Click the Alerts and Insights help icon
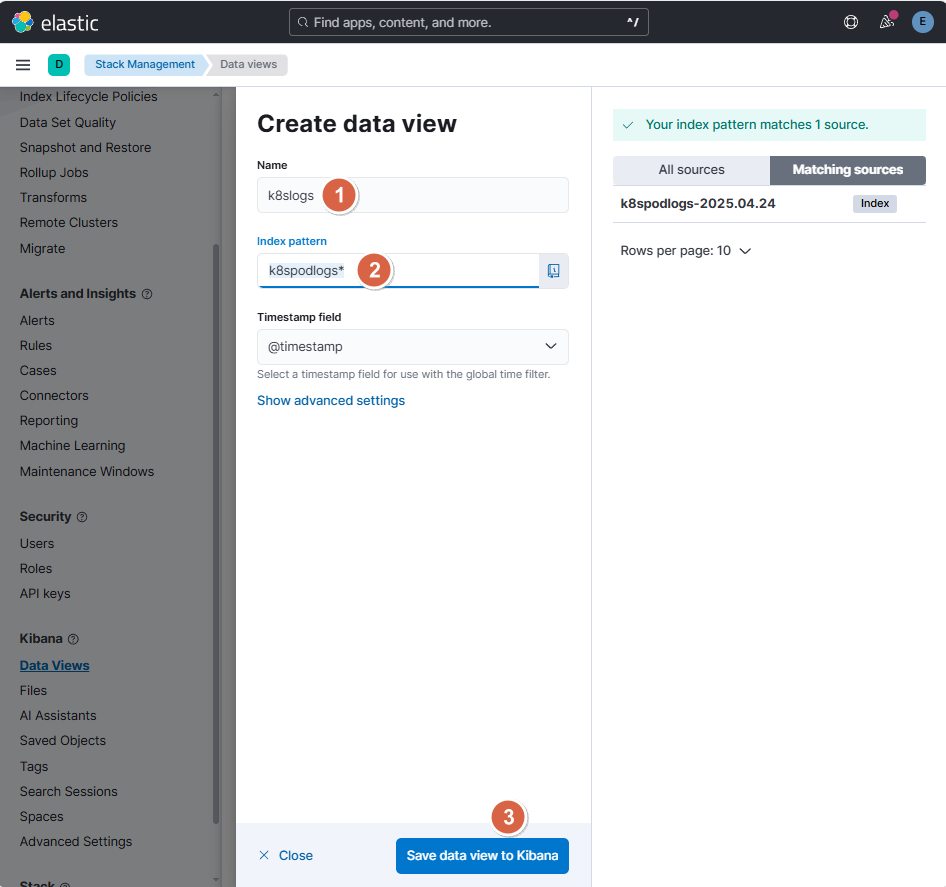This screenshot has height=887, width=946. point(147,294)
